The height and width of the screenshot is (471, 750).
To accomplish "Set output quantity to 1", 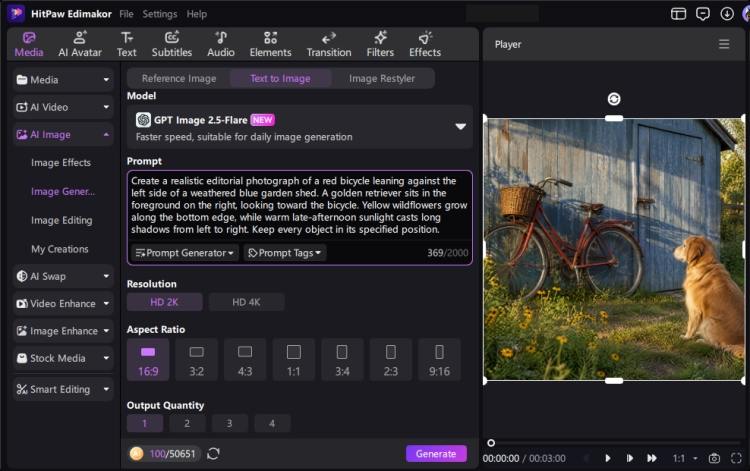I will click(144, 423).
